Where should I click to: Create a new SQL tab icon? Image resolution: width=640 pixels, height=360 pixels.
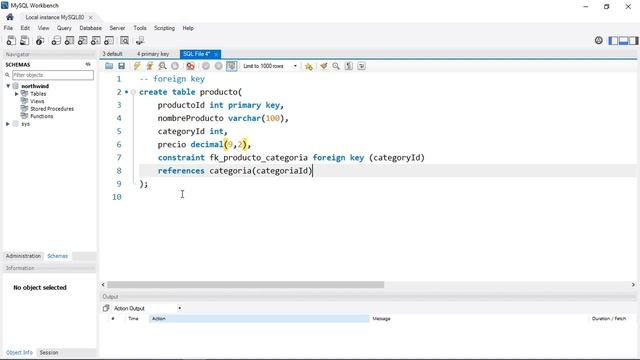click(11, 40)
